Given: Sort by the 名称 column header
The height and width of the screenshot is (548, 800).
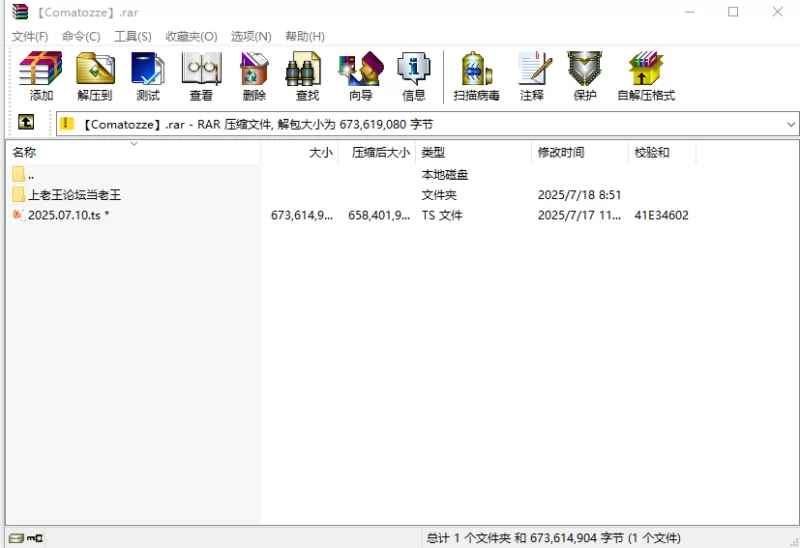Looking at the screenshot, I should 133,152.
